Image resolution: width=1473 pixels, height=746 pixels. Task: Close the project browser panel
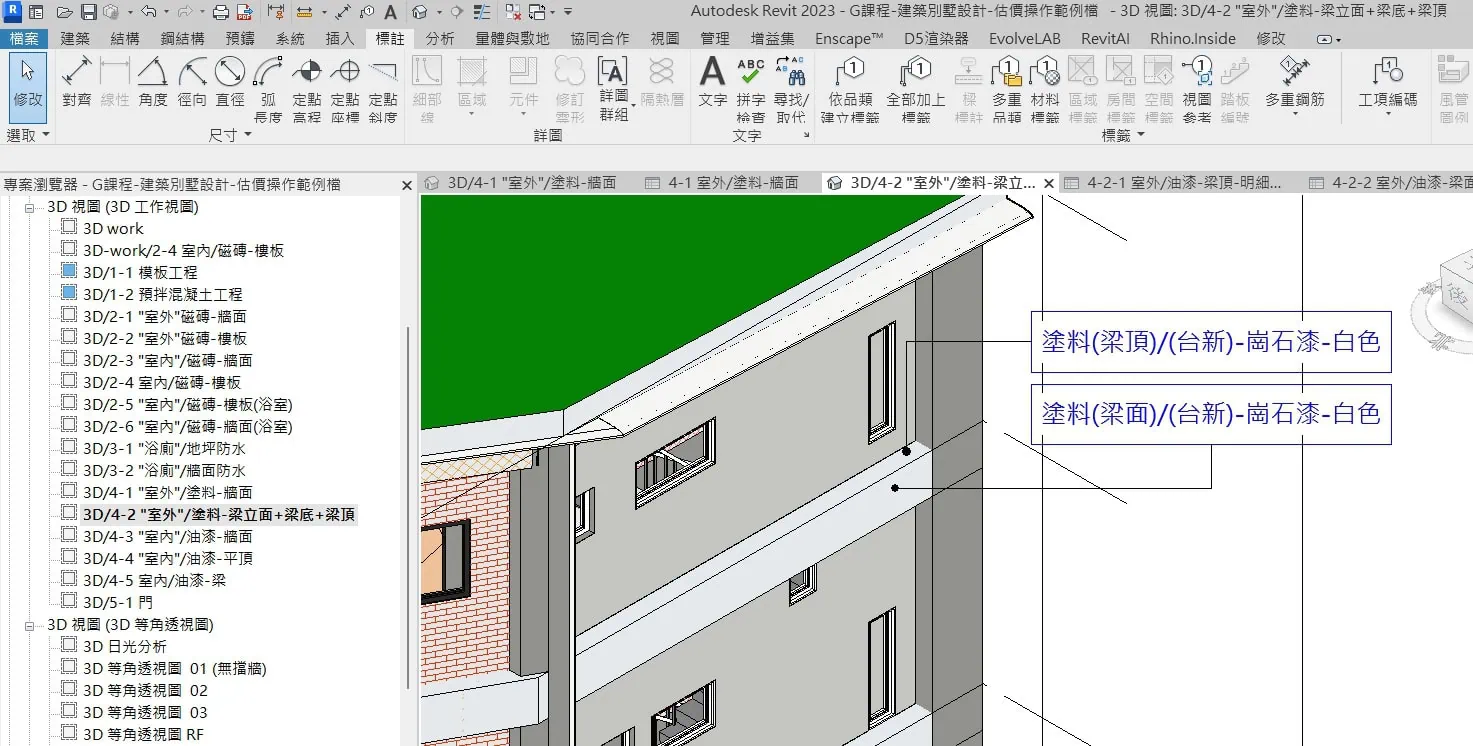click(407, 185)
